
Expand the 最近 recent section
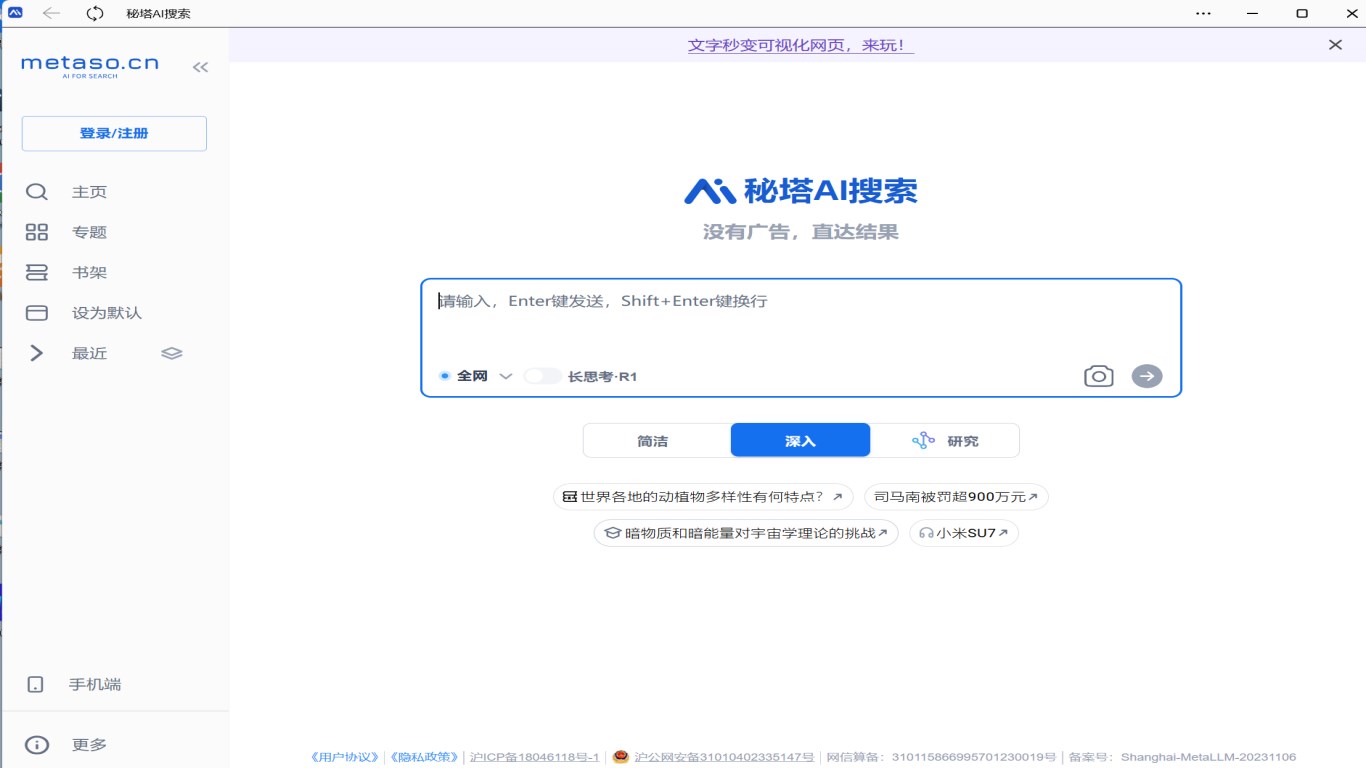point(36,353)
